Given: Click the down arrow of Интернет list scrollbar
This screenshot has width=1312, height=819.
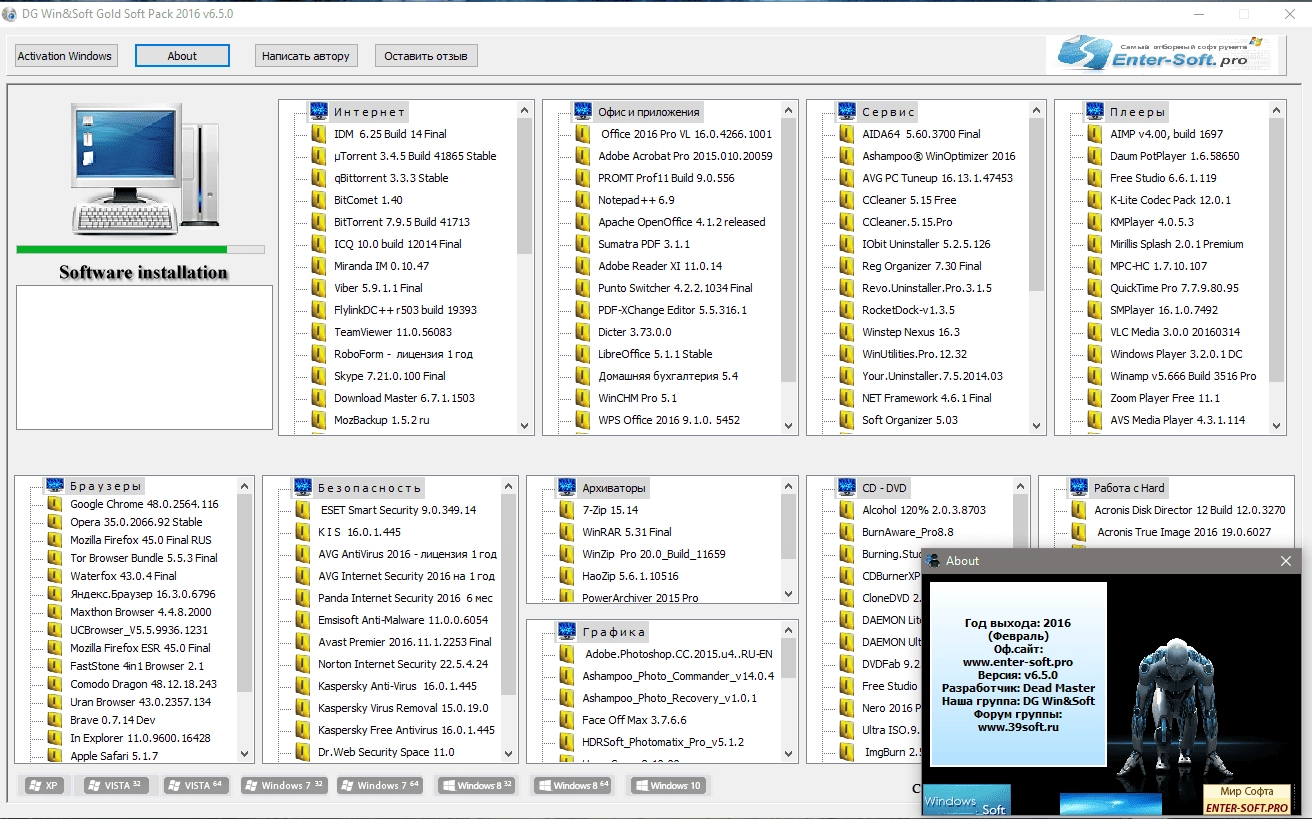Looking at the screenshot, I should [x=525, y=425].
